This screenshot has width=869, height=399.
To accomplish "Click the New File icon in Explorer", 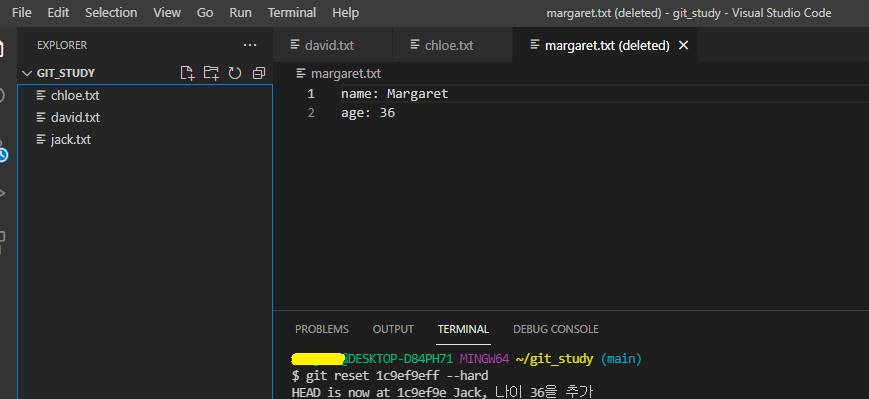I will point(188,73).
